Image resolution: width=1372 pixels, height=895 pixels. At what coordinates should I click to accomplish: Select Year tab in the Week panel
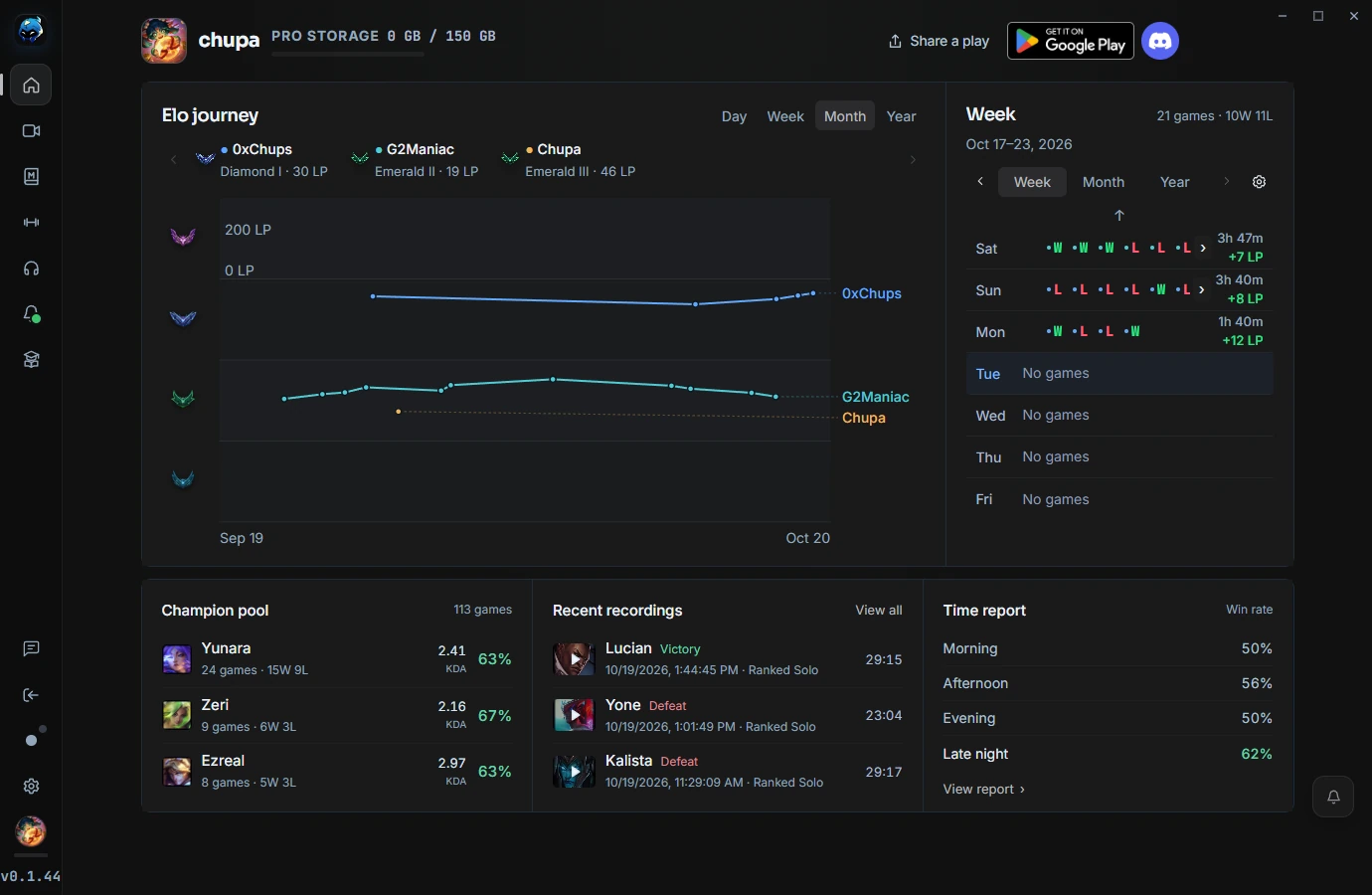1174,182
